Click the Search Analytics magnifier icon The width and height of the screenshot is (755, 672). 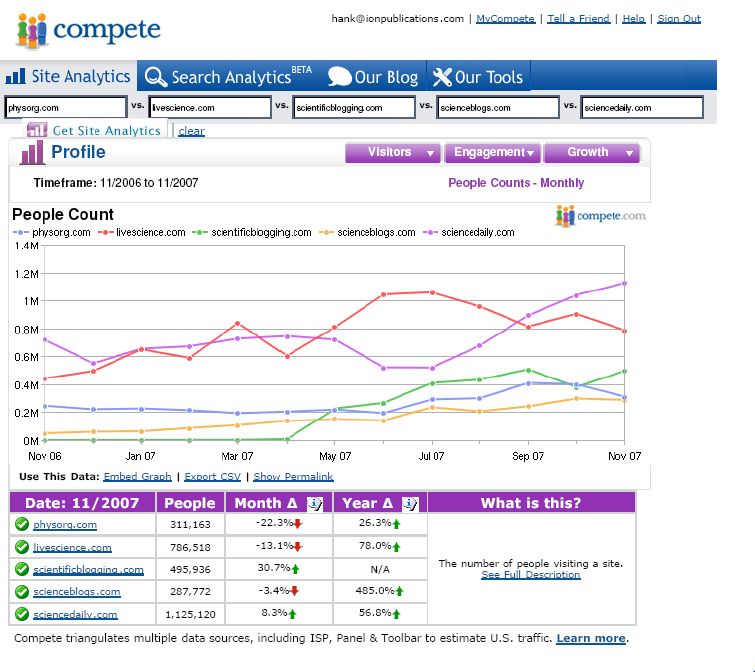[154, 77]
